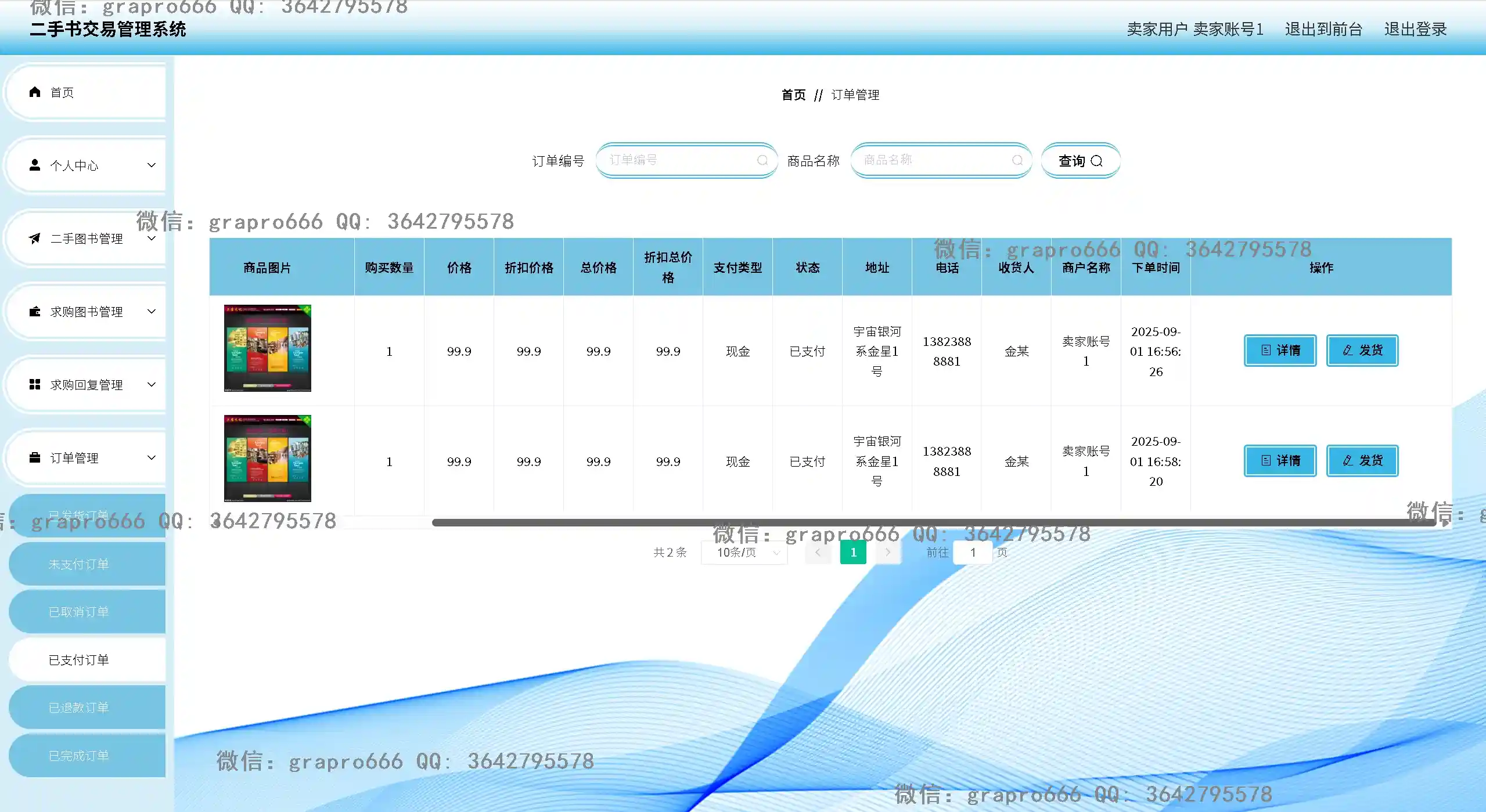Click 发货 button for first order
This screenshot has width=1486, height=812.
[1362, 351]
